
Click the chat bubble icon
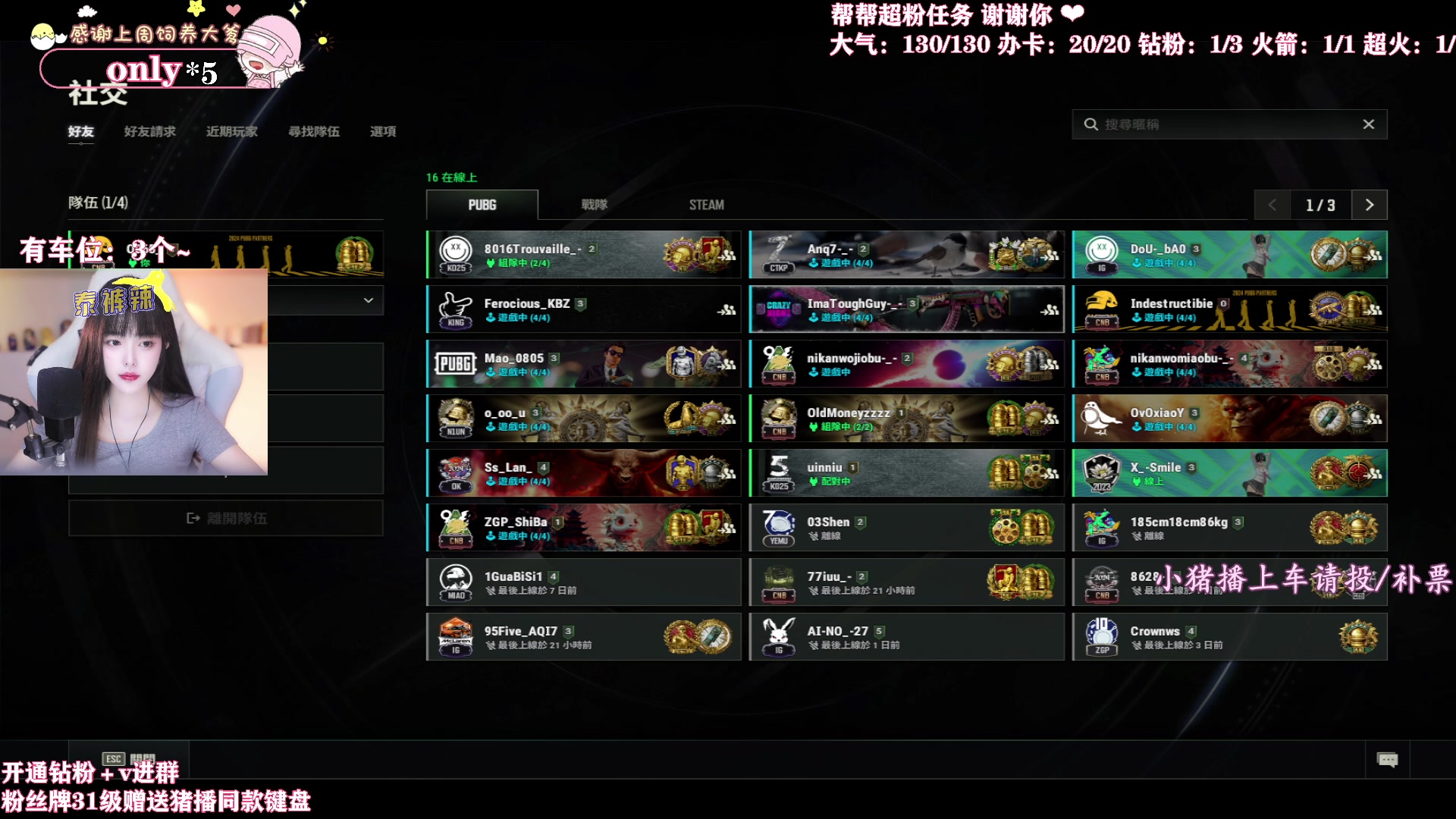(1387, 760)
